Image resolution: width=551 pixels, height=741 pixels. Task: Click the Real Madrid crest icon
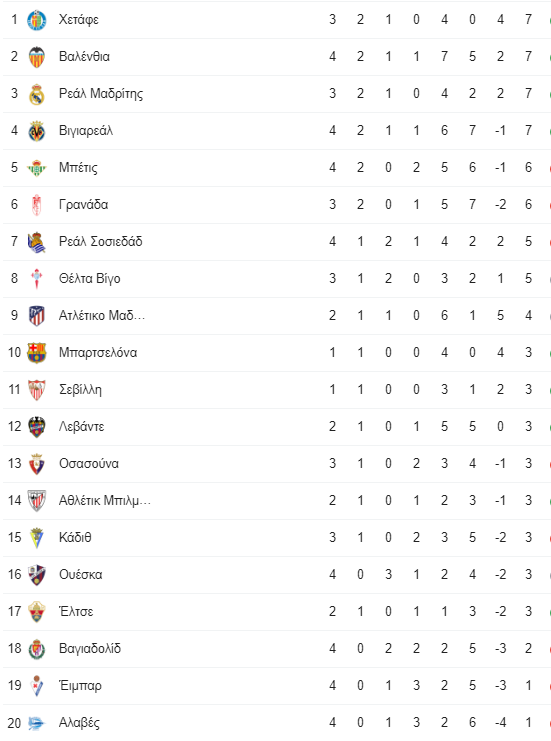coord(36,94)
